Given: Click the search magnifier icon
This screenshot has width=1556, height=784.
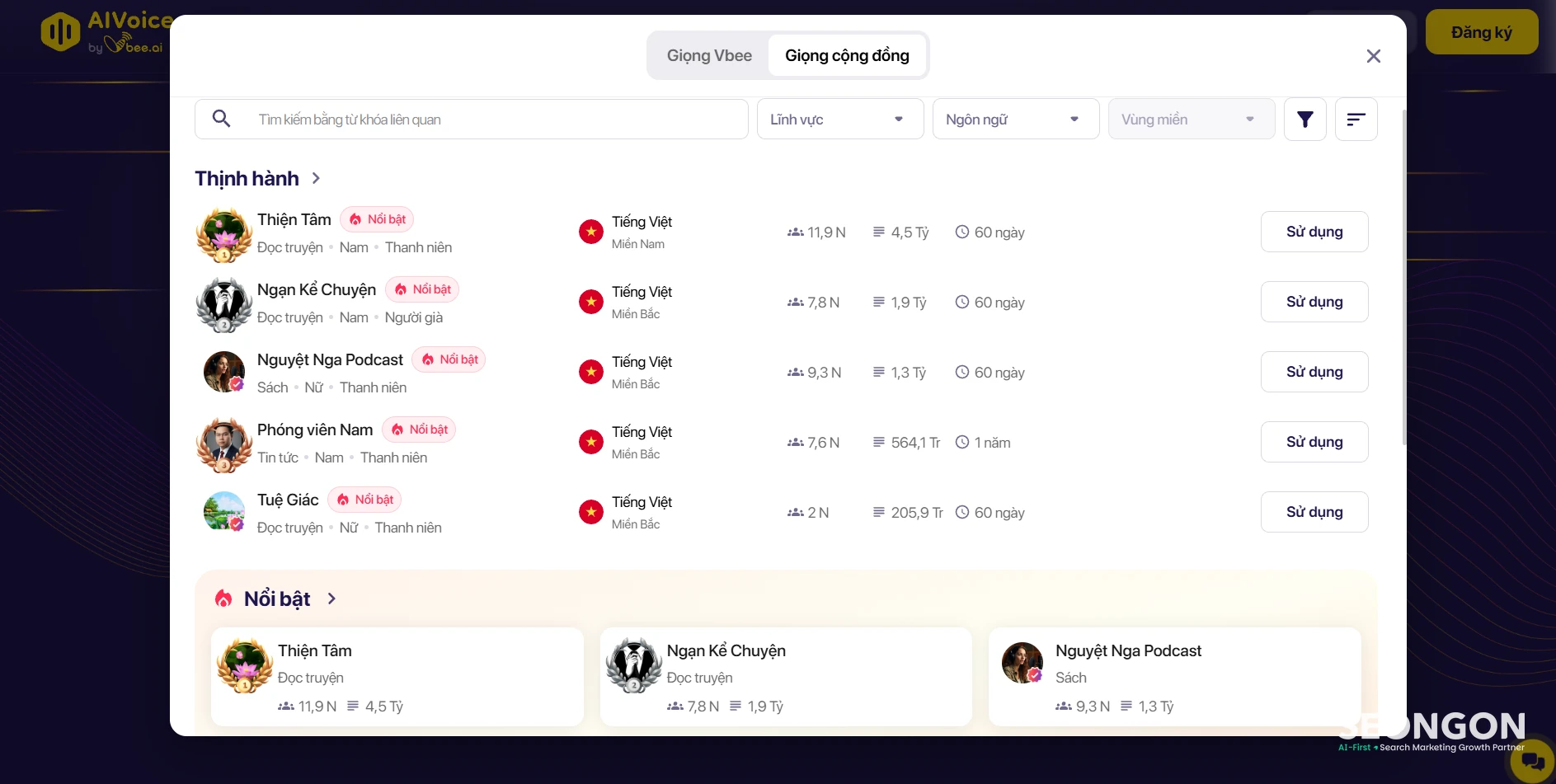Looking at the screenshot, I should click(x=221, y=119).
